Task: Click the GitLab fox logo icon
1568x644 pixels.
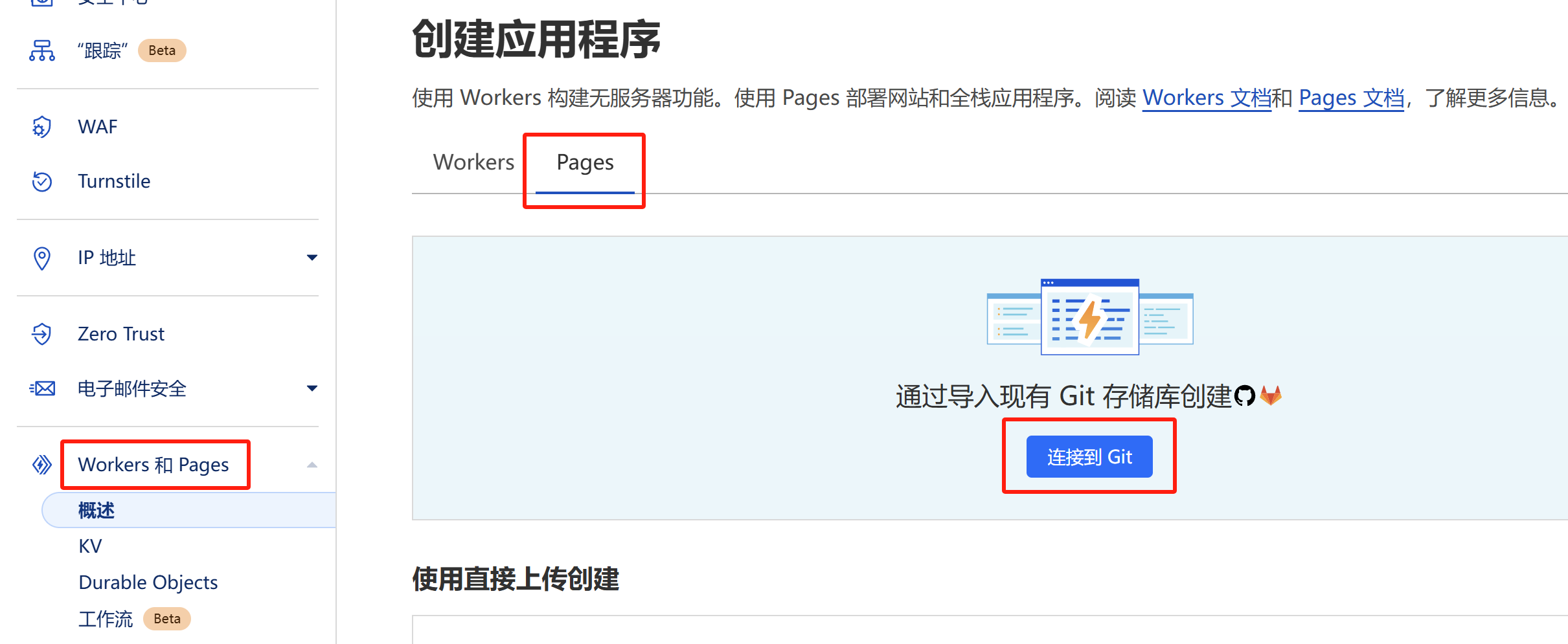Action: (x=1271, y=395)
